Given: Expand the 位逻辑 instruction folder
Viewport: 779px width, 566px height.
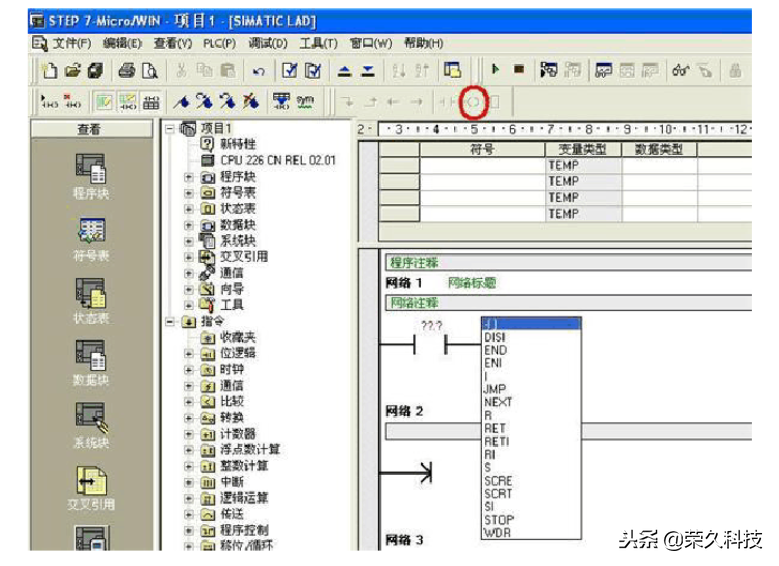Looking at the screenshot, I should 188,354.
